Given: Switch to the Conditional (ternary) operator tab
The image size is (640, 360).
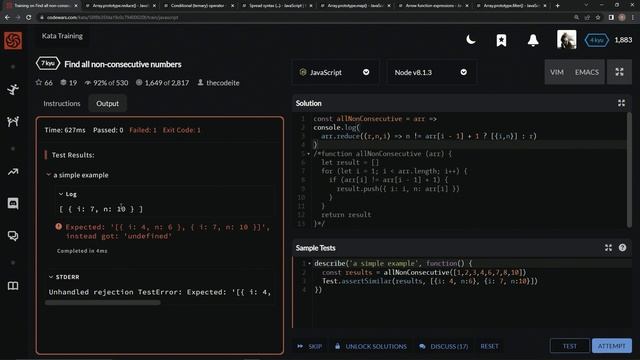Looking at the screenshot, I should pos(198,6).
